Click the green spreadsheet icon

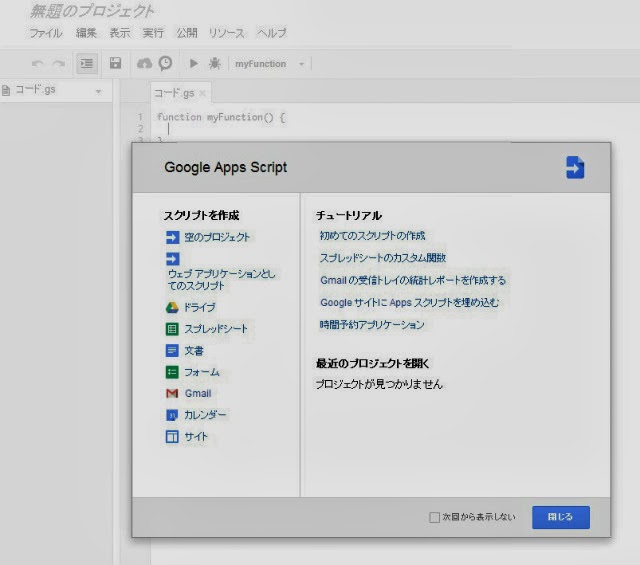(172, 329)
